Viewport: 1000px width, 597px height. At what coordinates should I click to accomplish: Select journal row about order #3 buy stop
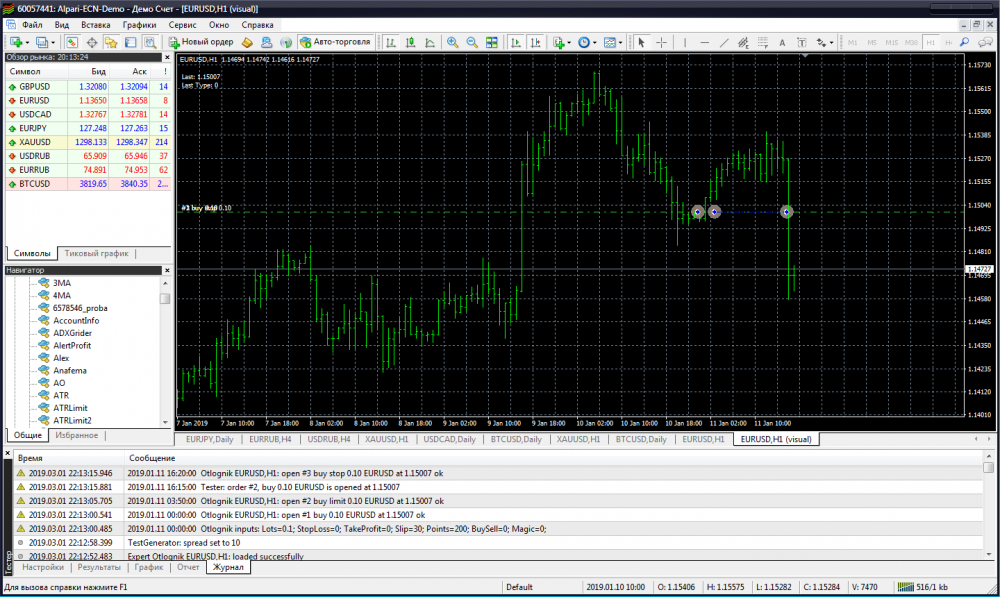pyautogui.click(x=498, y=473)
